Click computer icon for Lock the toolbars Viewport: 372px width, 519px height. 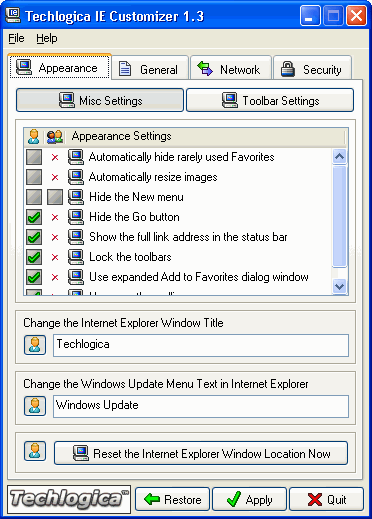click(x=76, y=257)
